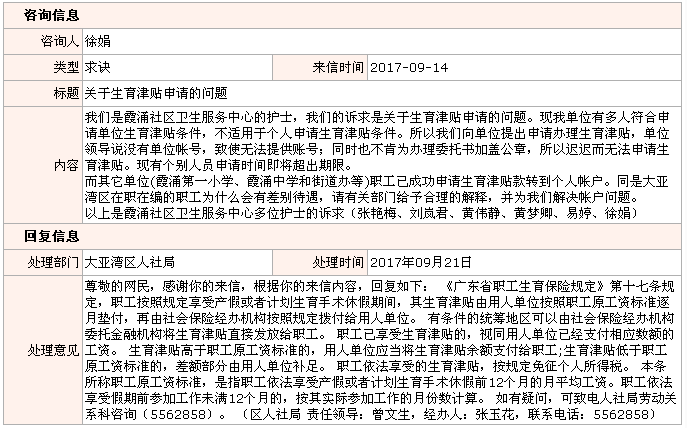Screen dimensions: 687x428
Task: Select the 内容 label cell
Action: tap(43, 165)
